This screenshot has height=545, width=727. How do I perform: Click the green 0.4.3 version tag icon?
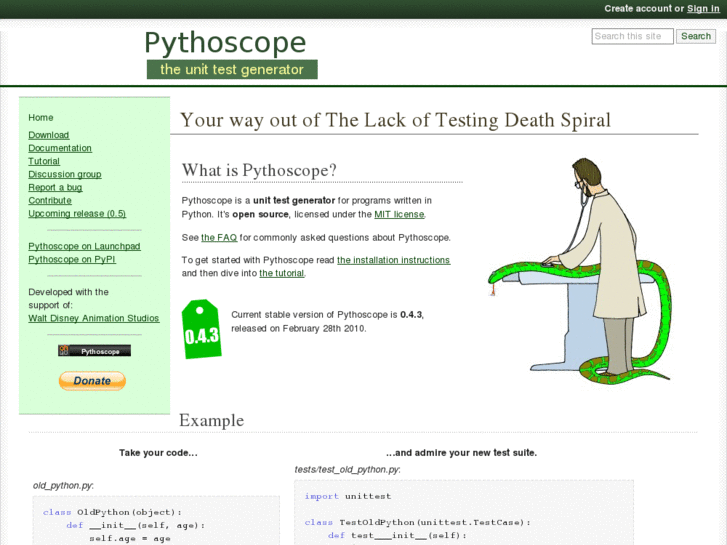pyautogui.click(x=201, y=329)
